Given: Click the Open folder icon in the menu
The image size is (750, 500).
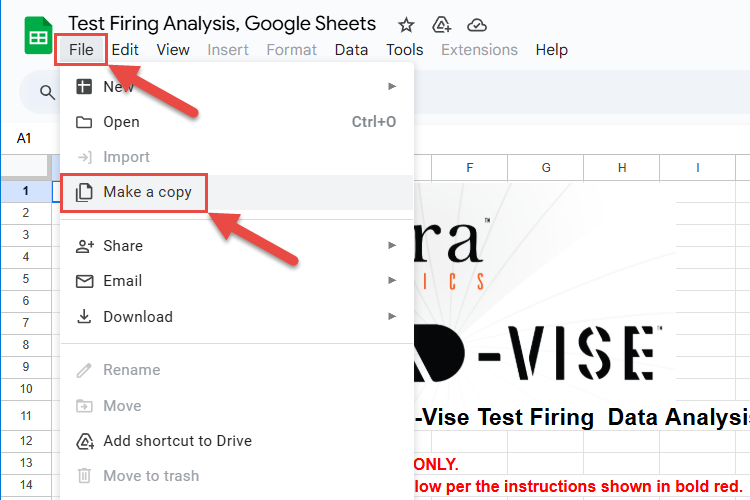Looking at the screenshot, I should click(x=84, y=122).
